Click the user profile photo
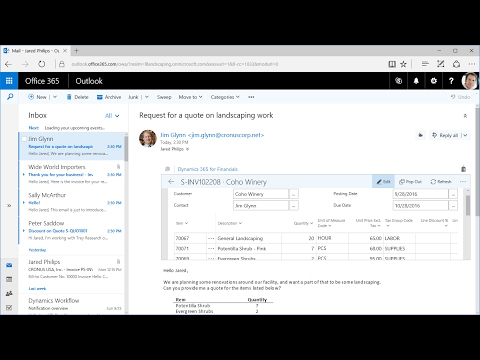This screenshot has height=360, width=480. 470,81
